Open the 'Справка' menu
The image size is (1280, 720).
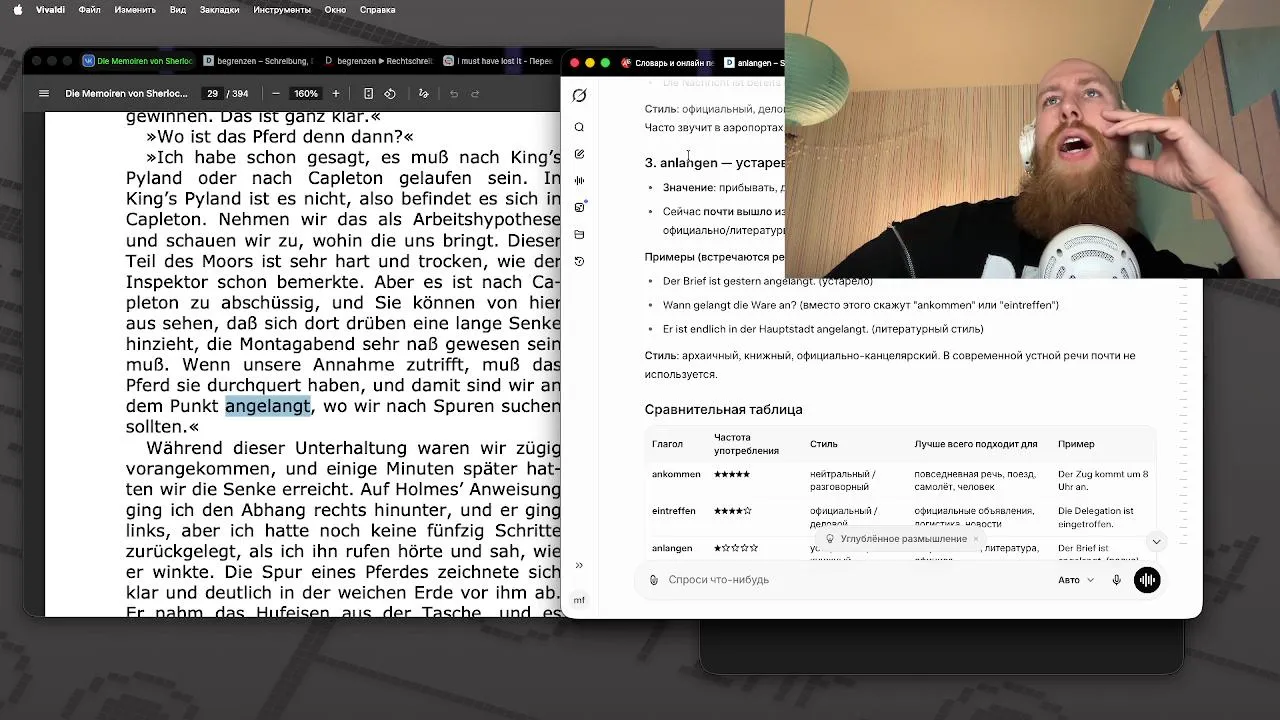(378, 10)
